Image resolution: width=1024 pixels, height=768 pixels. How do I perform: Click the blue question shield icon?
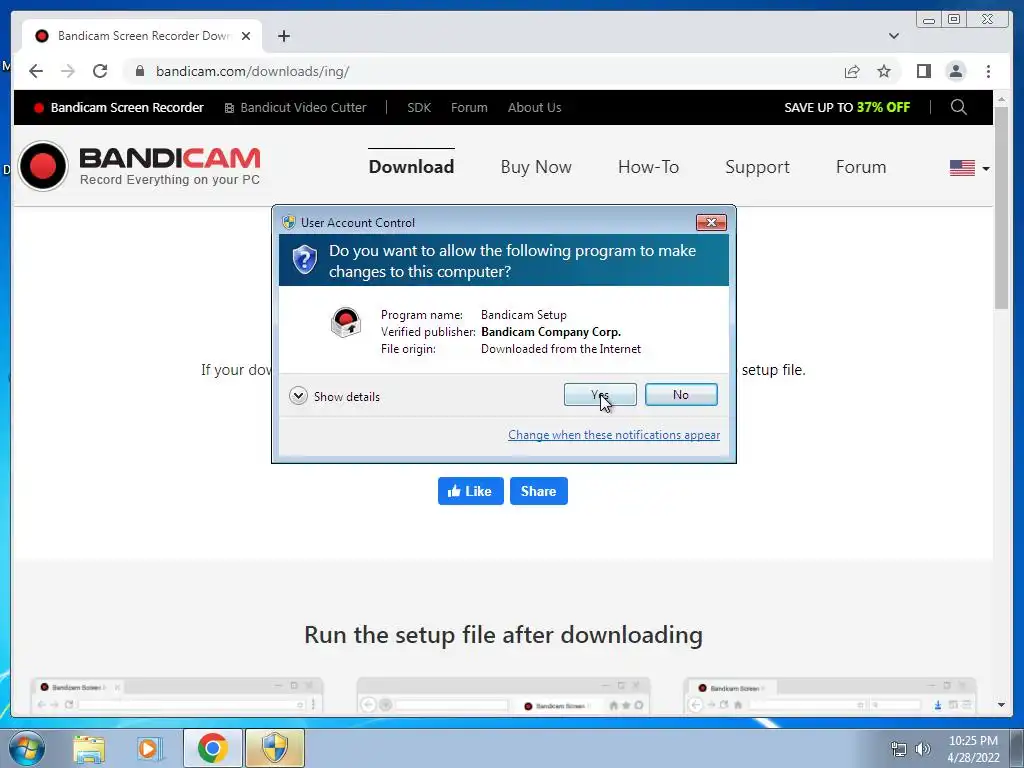tap(304, 260)
